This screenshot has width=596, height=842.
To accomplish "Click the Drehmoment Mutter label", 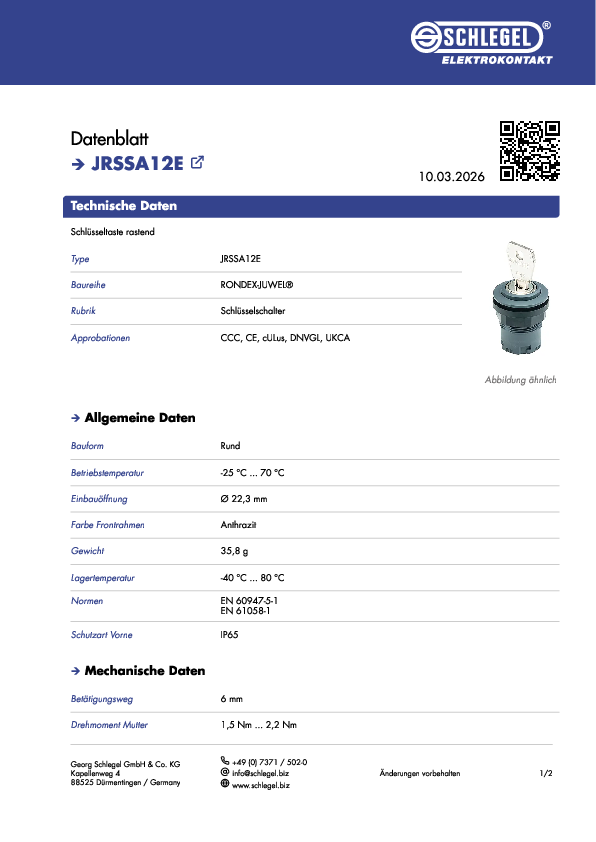I will 109,725.
